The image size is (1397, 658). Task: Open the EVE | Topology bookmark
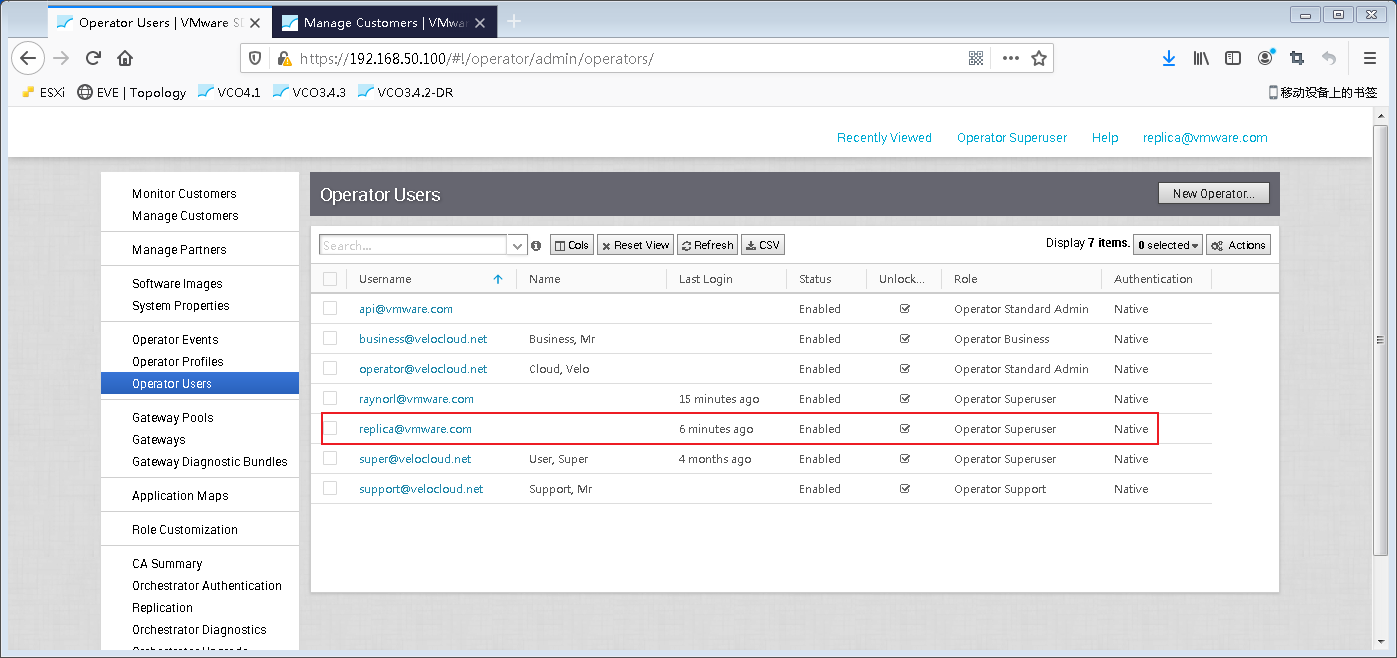[x=132, y=92]
